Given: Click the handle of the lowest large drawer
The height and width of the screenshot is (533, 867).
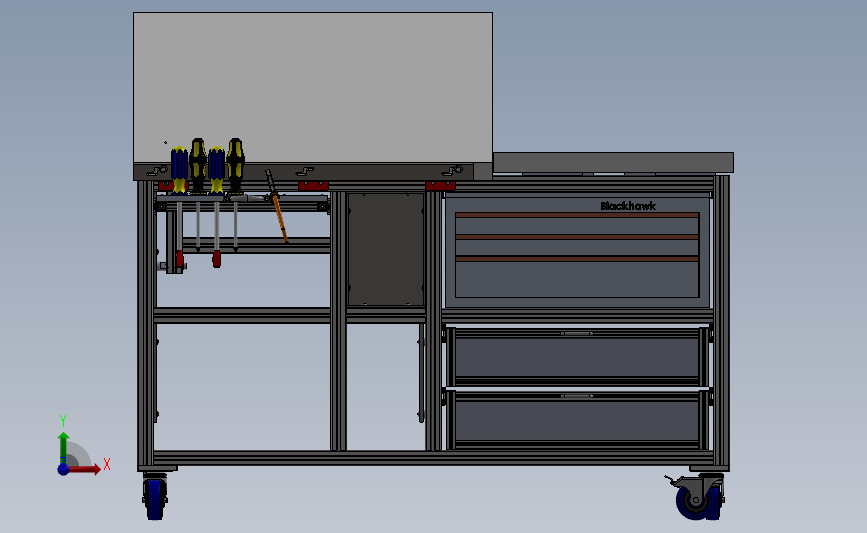Looking at the screenshot, I should [577, 396].
